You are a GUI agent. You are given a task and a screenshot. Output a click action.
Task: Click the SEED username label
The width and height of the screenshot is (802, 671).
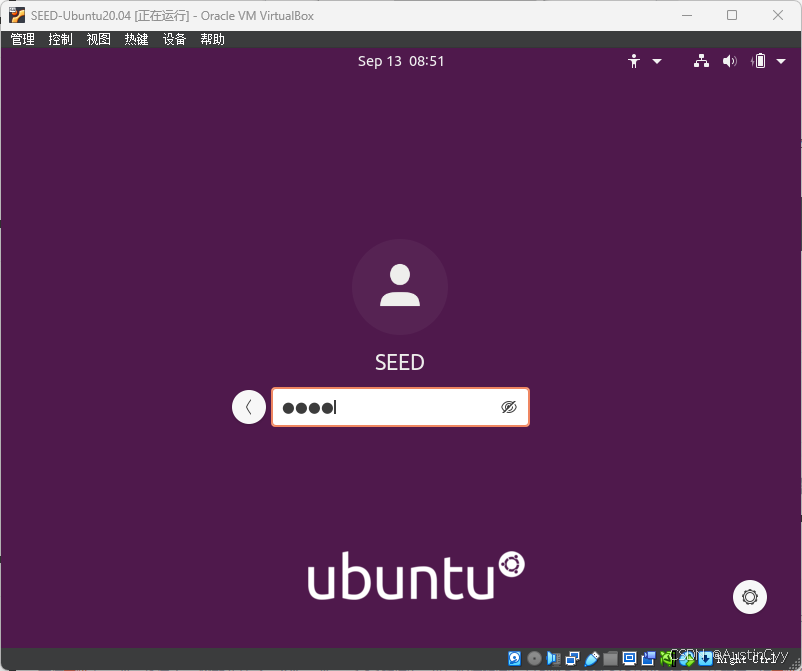tap(400, 363)
